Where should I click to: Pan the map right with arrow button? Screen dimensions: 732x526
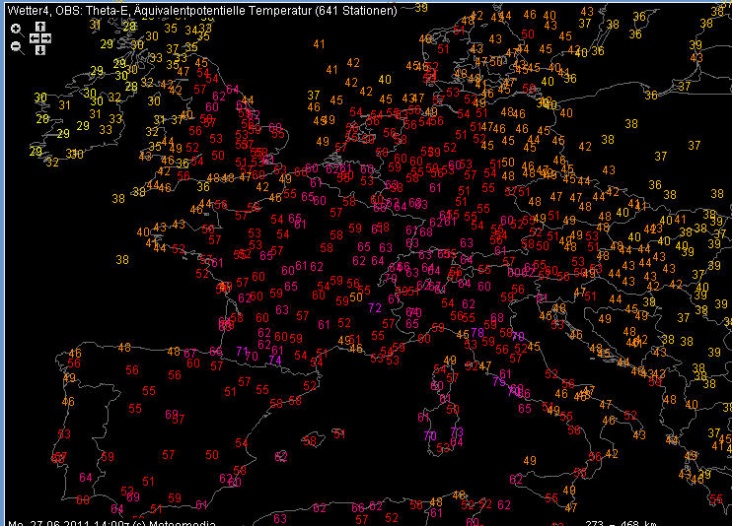47,38
